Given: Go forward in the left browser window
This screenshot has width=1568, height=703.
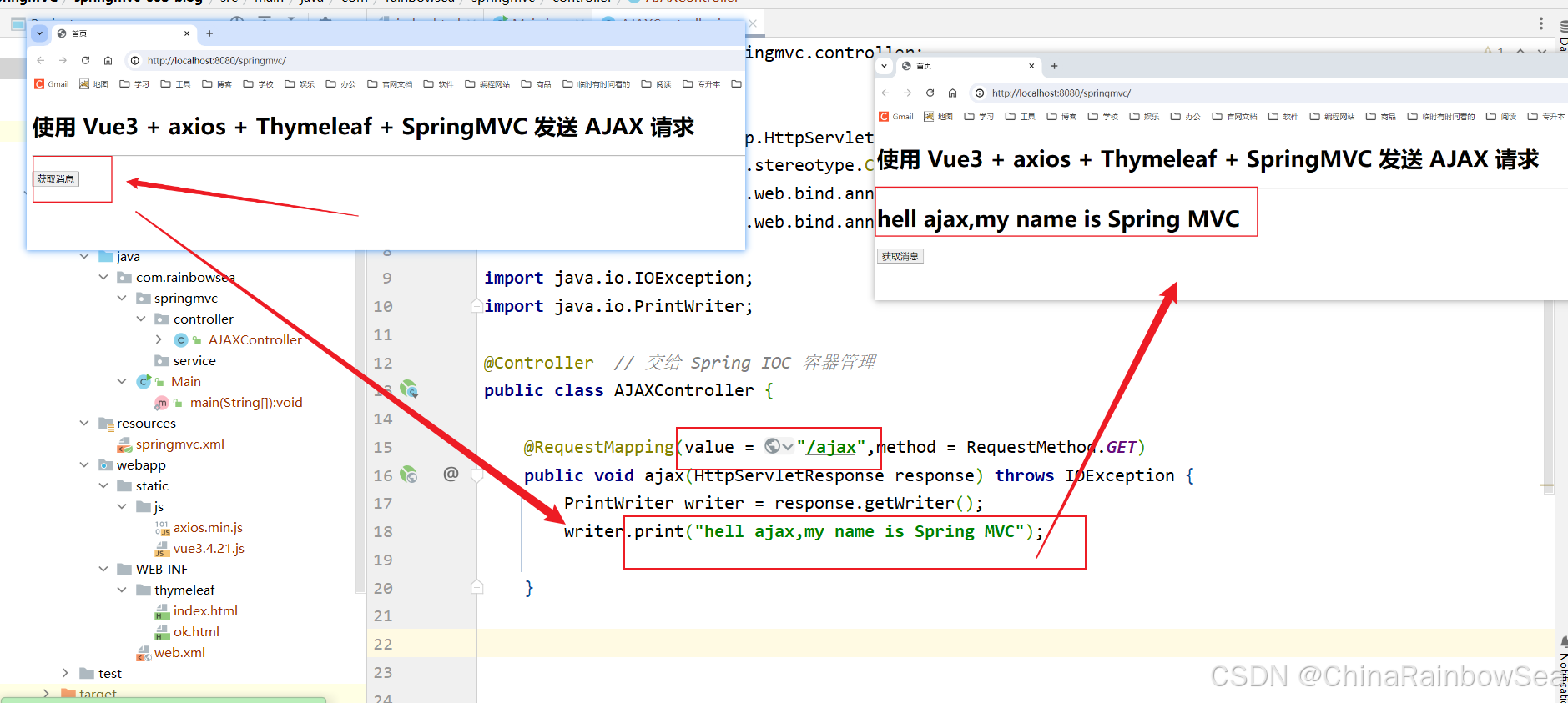Looking at the screenshot, I should pyautogui.click(x=63, y=60).
